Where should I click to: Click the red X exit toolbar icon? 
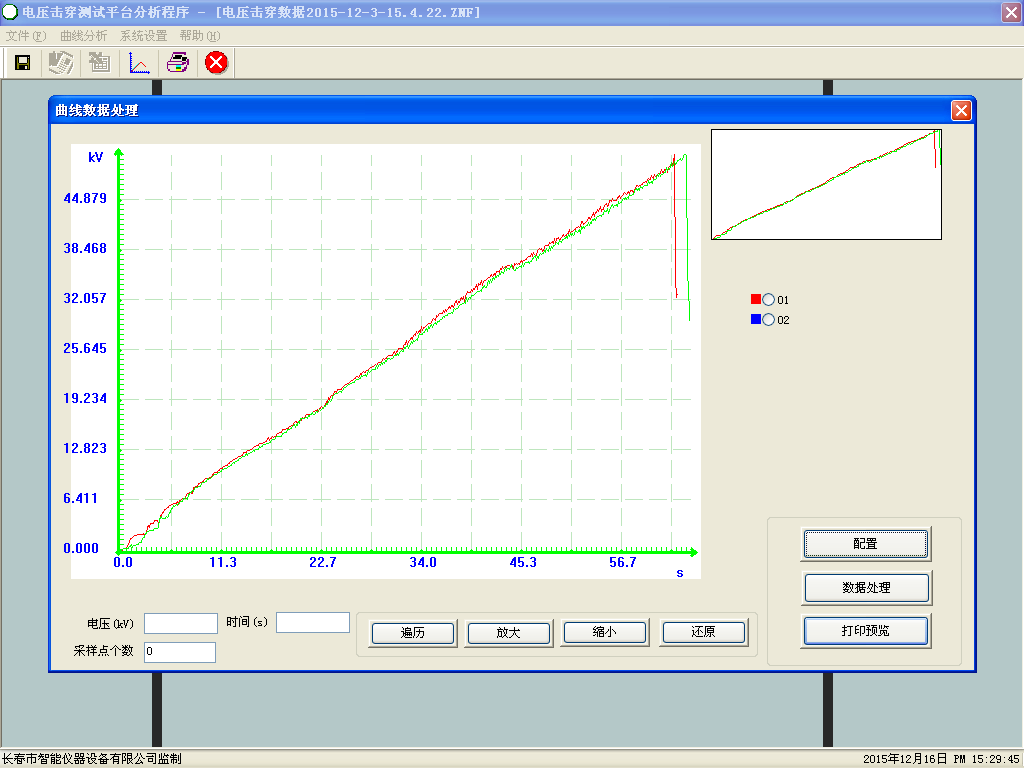tap(216, 63)
